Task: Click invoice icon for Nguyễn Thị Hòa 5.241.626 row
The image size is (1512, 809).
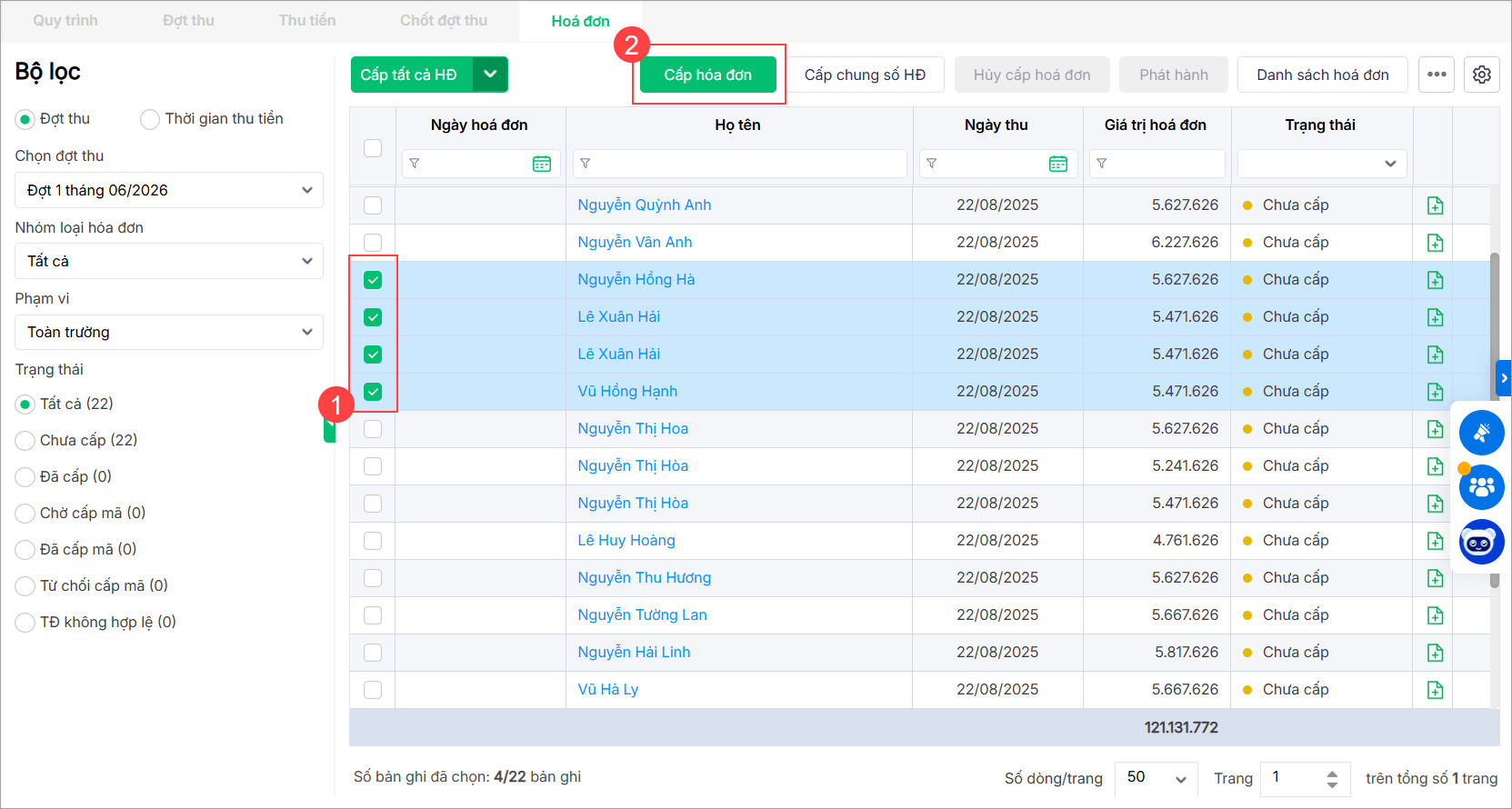Action: (x=1435, y=466)
